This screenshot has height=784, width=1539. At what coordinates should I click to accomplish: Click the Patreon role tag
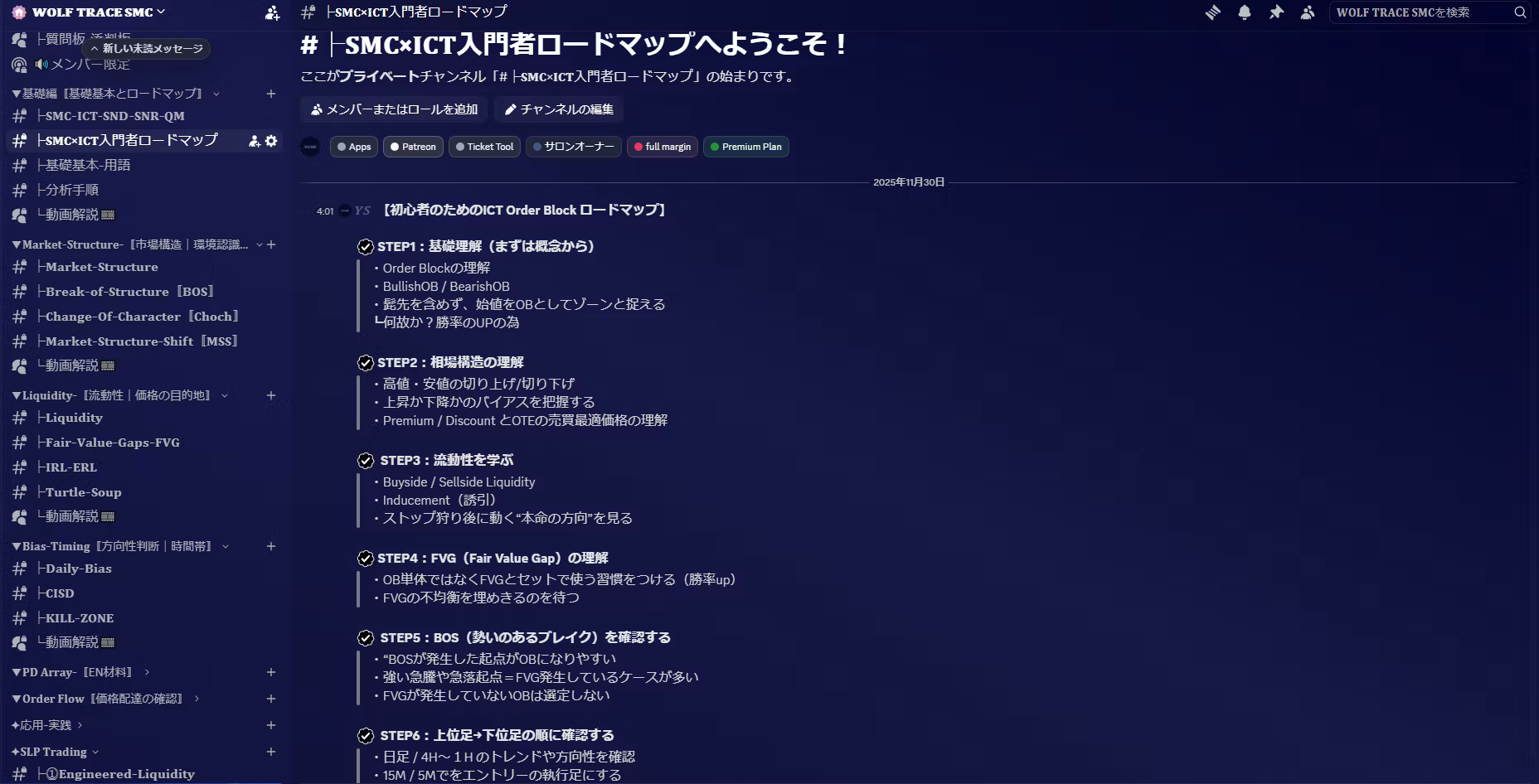coord(413,147)
